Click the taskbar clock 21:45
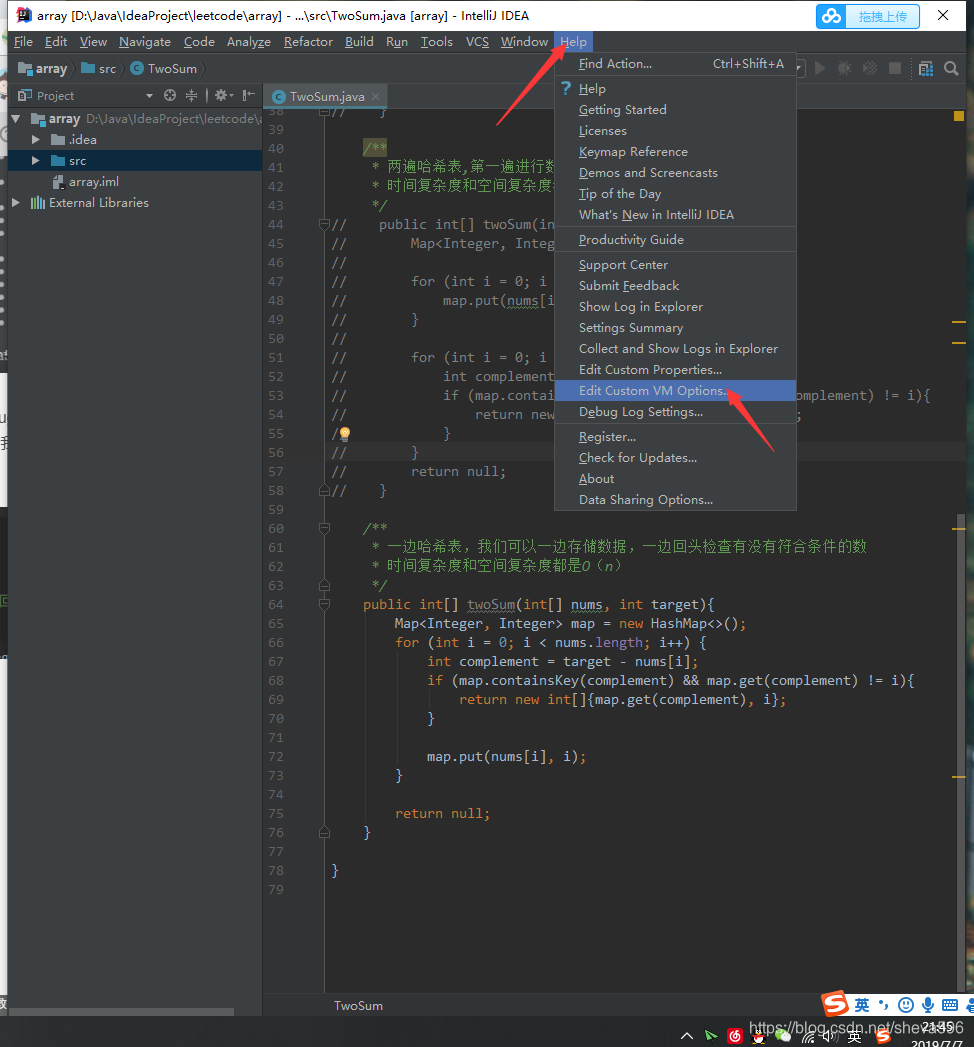This screenshot has height=1047, width=974. [x=938, y=1027]
